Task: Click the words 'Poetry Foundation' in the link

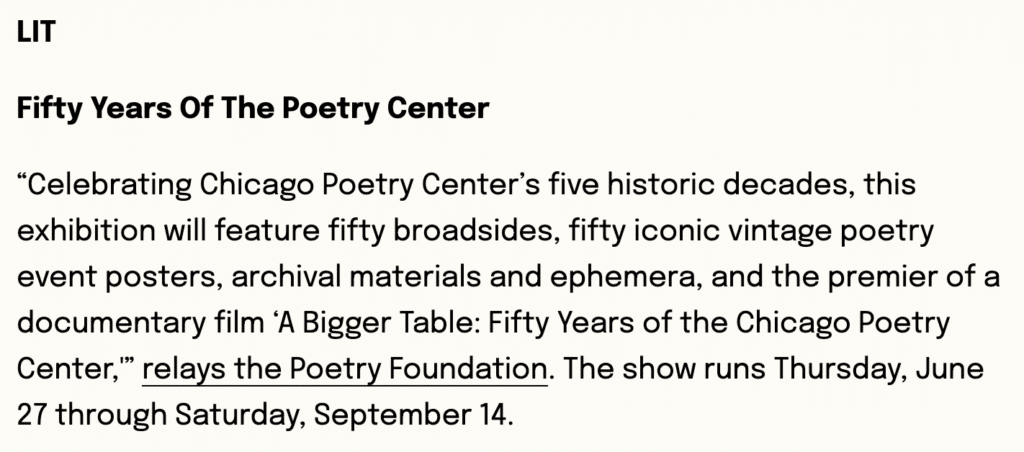Action: point(418,369)
